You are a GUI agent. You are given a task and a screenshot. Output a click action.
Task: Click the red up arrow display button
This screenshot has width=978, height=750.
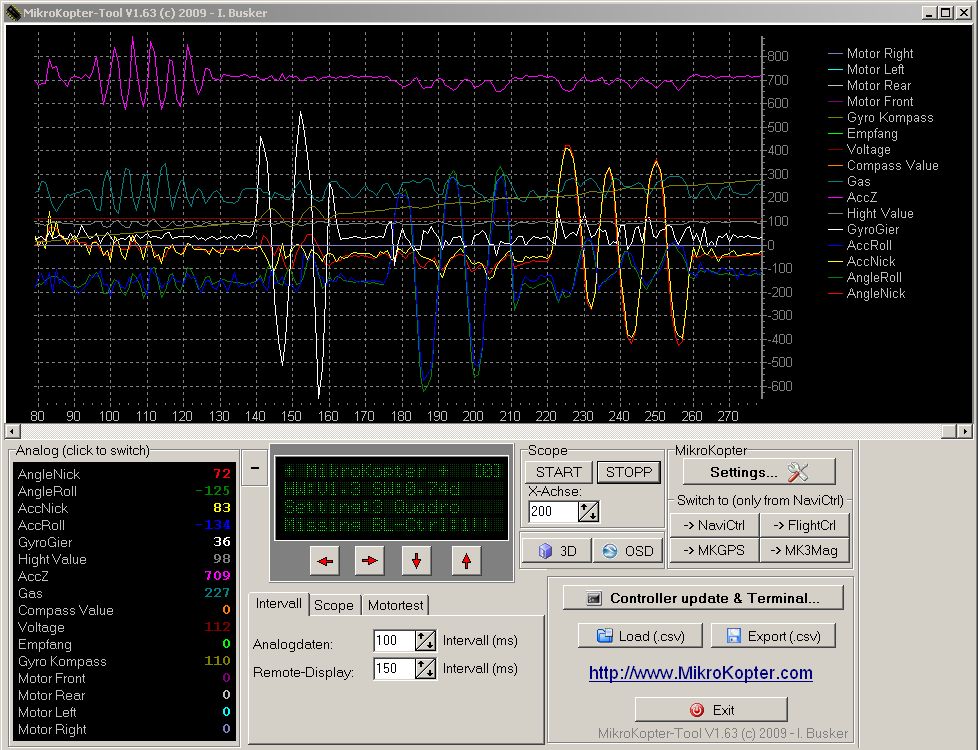(466, 560)
